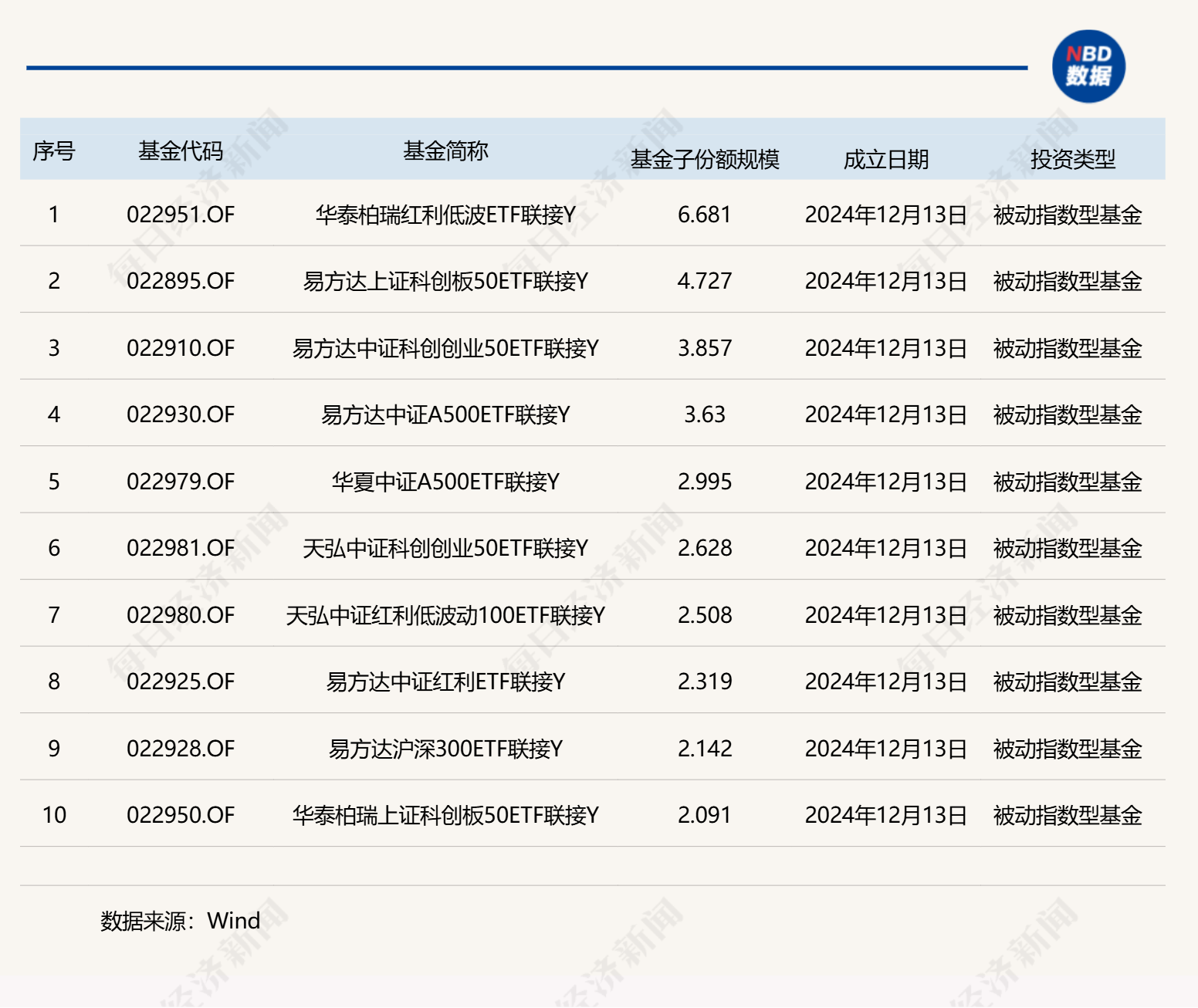Select the 成立日期 column header
1198x1008 pixels.
pyautogui.click(x=886, y=159)
